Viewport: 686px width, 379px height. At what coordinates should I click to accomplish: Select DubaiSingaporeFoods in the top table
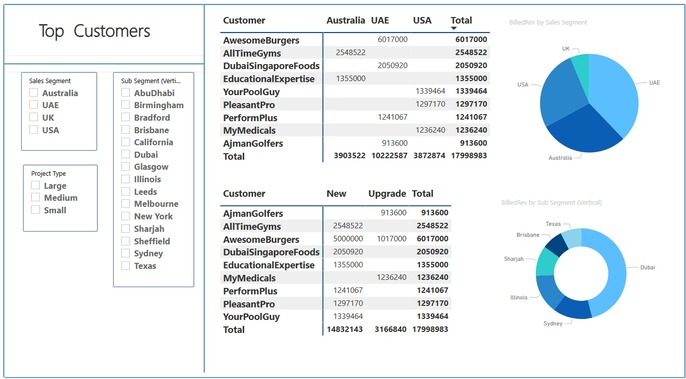point(271,66)
